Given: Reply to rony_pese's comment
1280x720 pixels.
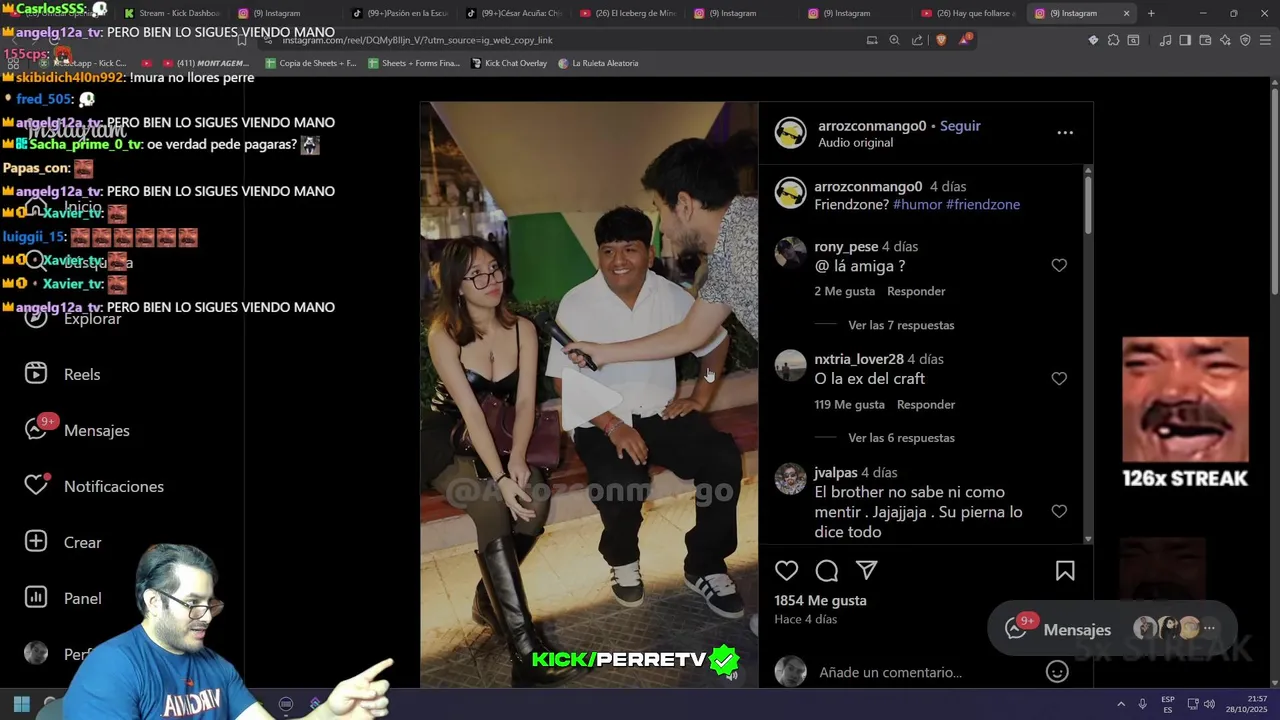Looking at the screenshot, I should (916, 291).
